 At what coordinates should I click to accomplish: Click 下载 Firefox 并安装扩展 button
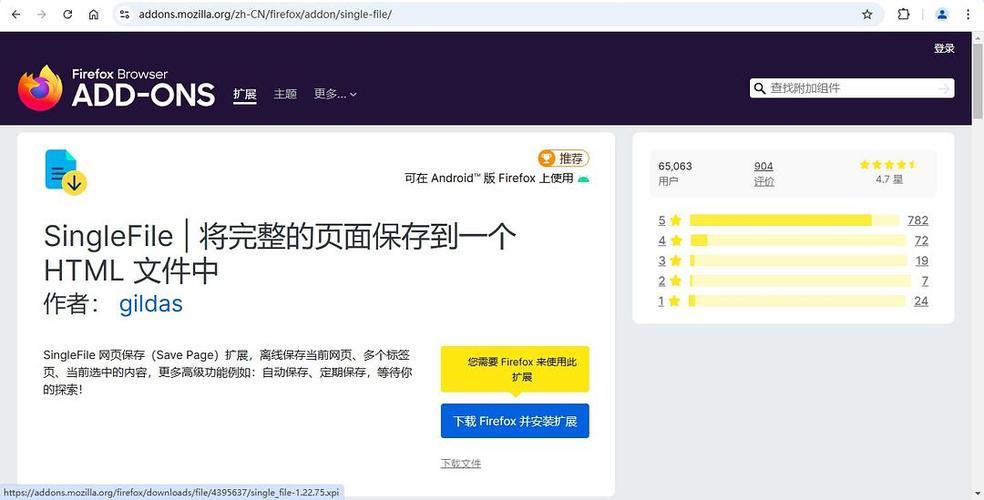(515, 421)
